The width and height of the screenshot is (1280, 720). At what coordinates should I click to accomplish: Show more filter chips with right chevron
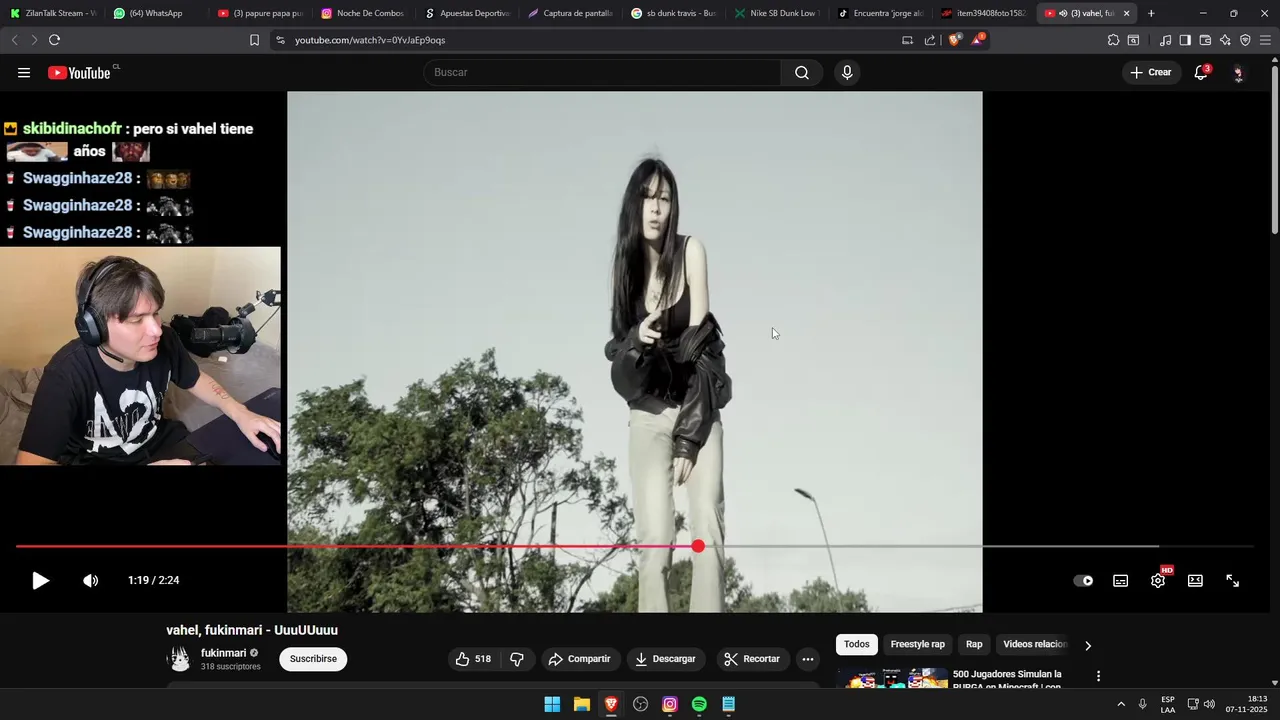(x=1088, y=645)
